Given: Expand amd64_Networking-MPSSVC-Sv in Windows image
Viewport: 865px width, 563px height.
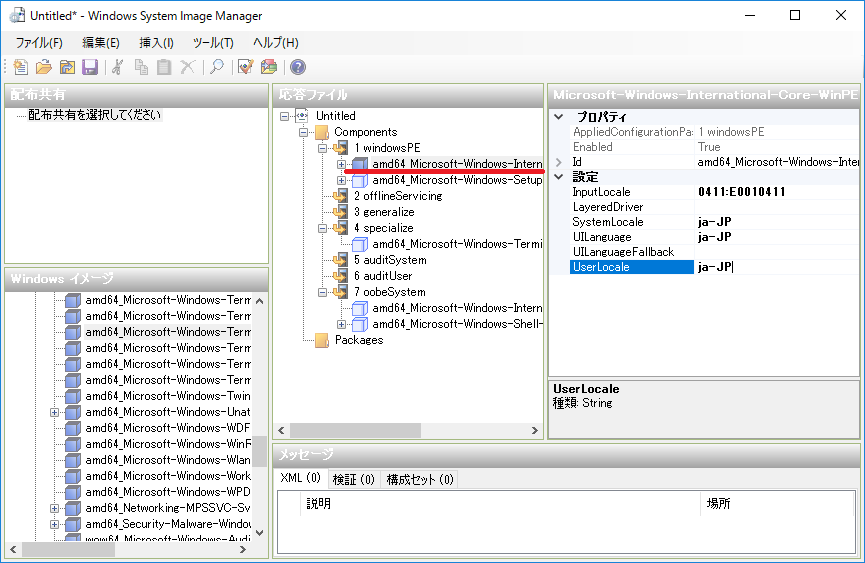Looking at the screenshot, I should click(54, 508).
